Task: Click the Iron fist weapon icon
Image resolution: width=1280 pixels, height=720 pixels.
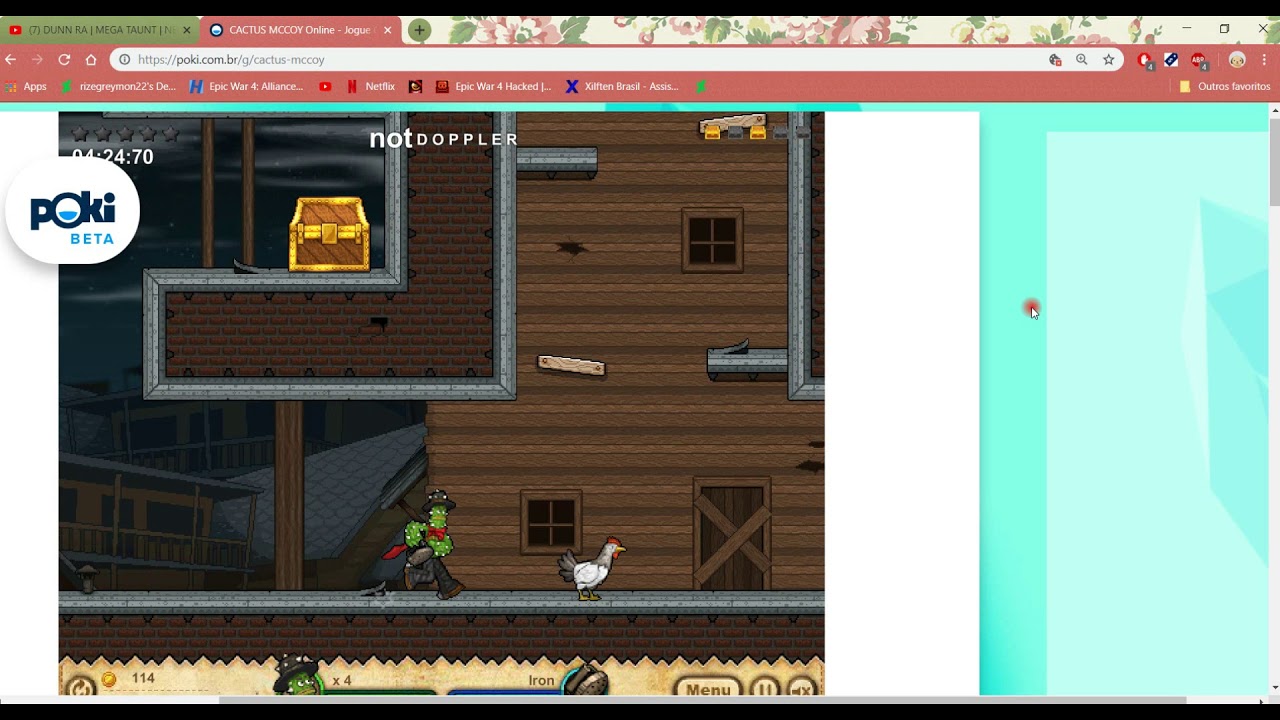Action: click(x=586, y=678)
